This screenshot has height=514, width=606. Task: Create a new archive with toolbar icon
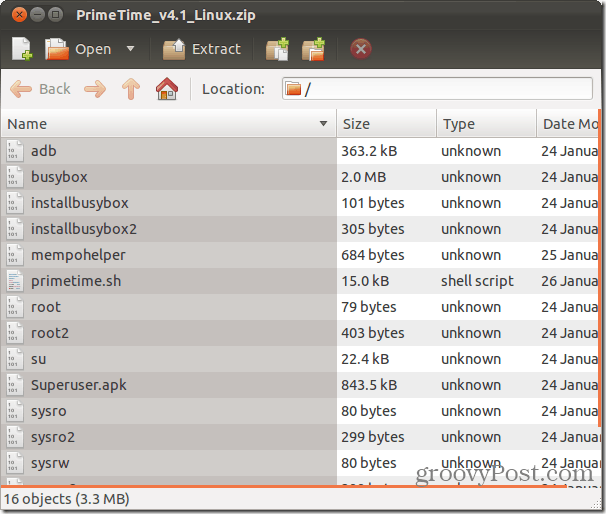point(22,49)
